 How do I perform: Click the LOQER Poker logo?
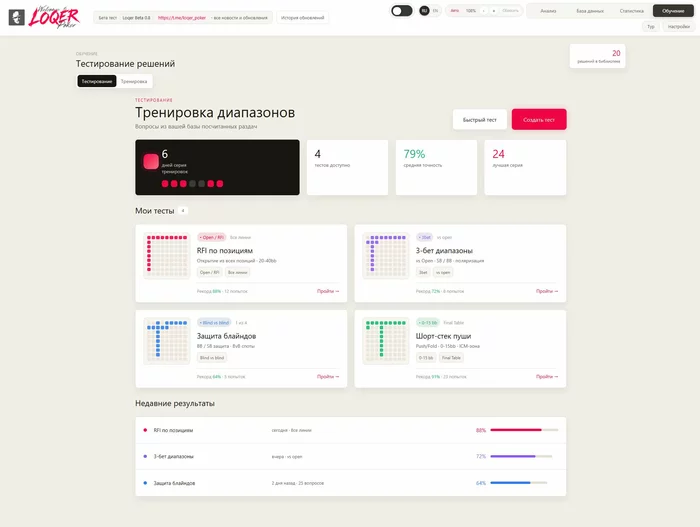click(x=54, y=17)
